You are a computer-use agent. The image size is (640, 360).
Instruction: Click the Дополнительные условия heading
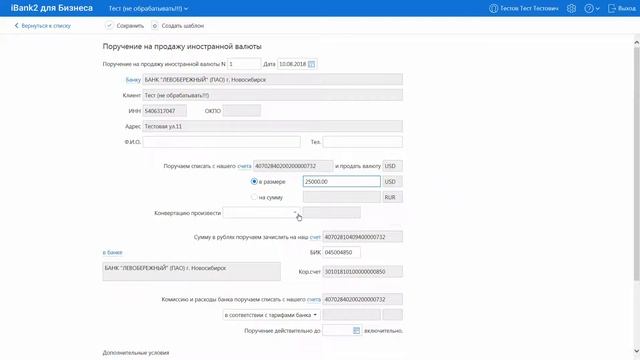[136, 352]
